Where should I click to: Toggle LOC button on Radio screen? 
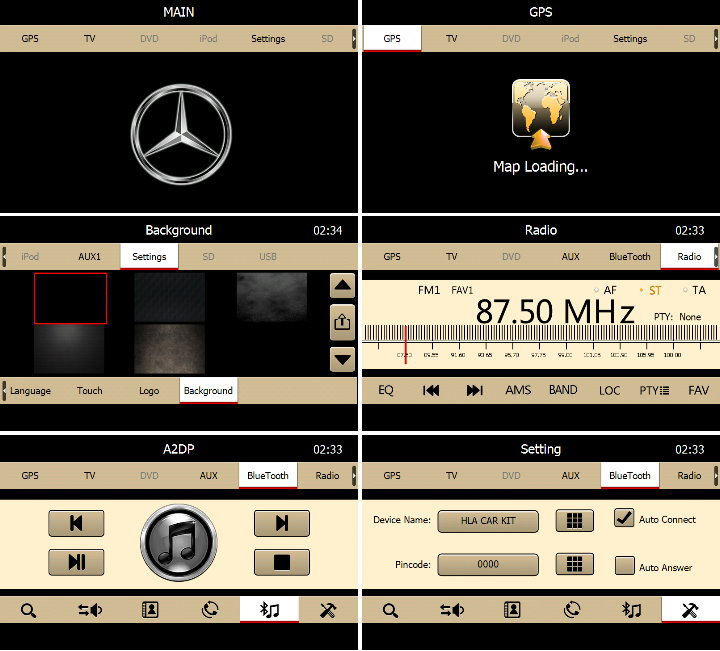pos(609,390)
